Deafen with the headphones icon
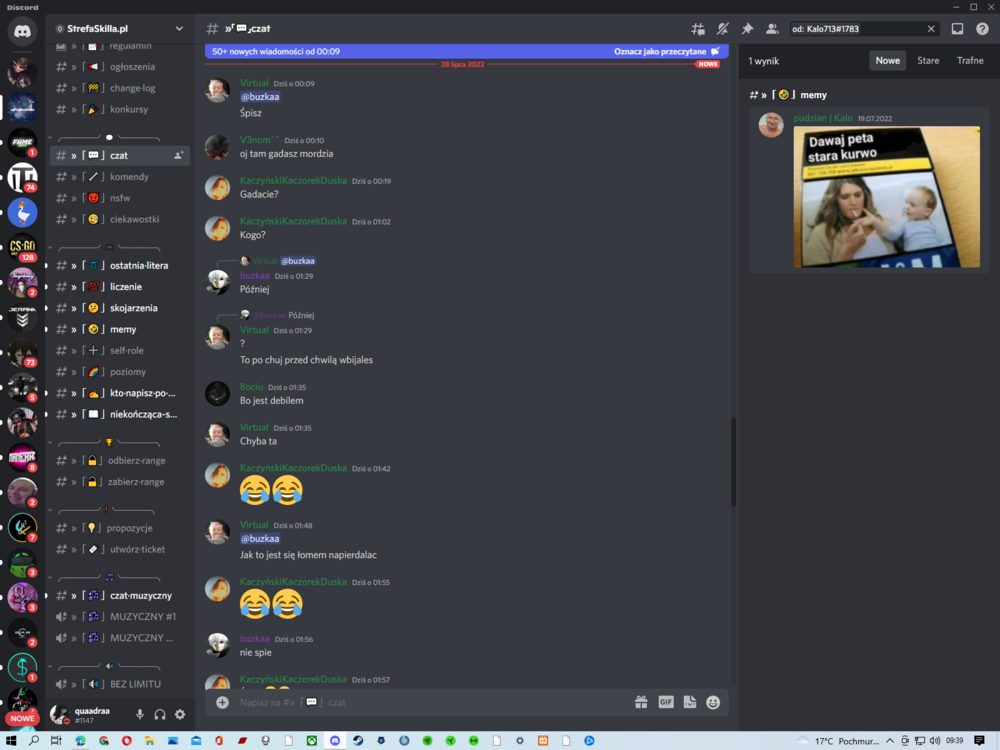1000x750 pixels. tap(160, 715)
